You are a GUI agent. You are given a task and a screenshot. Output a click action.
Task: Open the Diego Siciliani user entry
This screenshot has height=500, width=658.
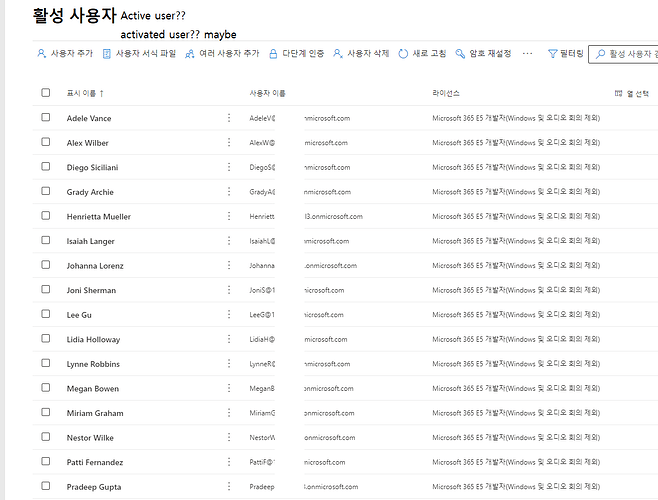(x=92, y=167)
